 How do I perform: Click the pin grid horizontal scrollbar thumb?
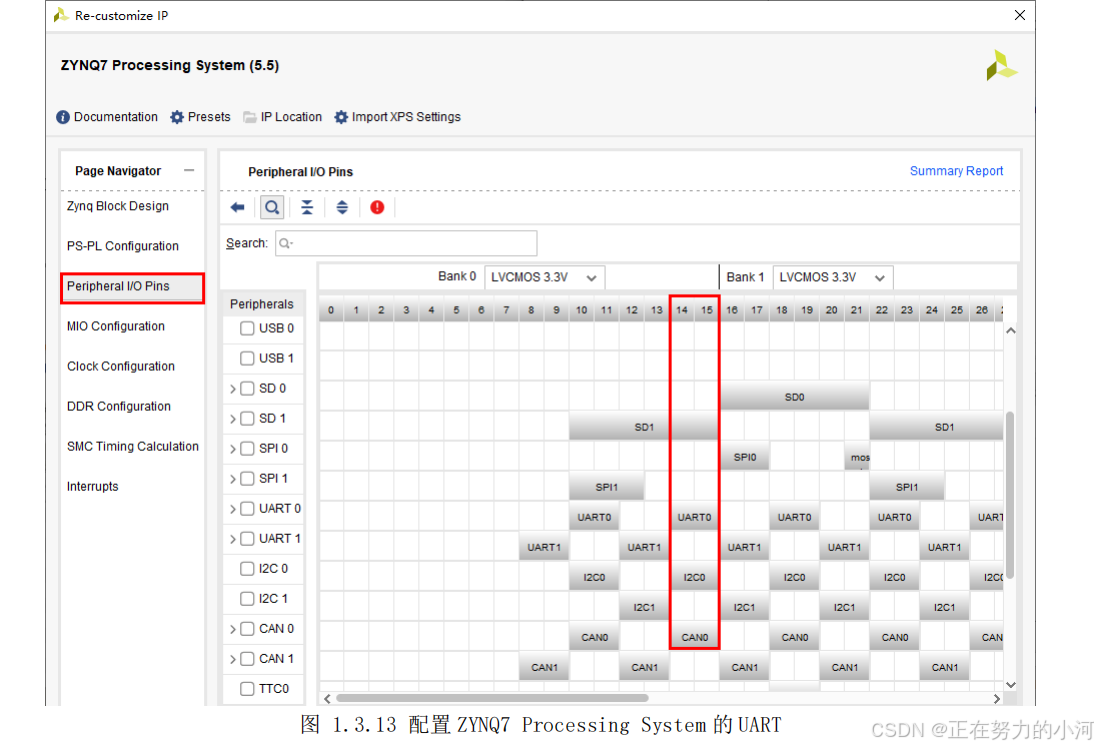coord(492,698)
